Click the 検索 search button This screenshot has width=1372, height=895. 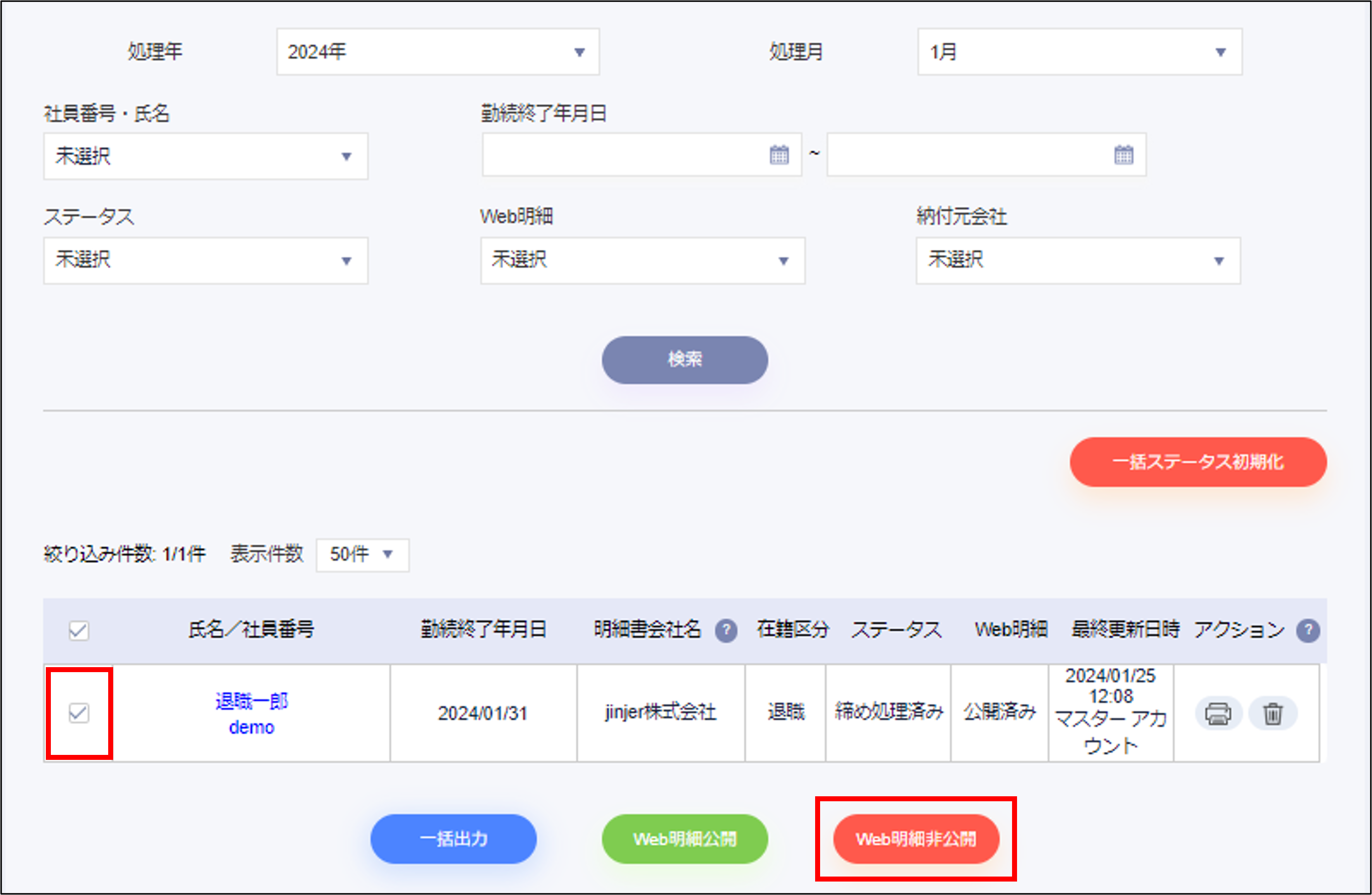point(685,359)
